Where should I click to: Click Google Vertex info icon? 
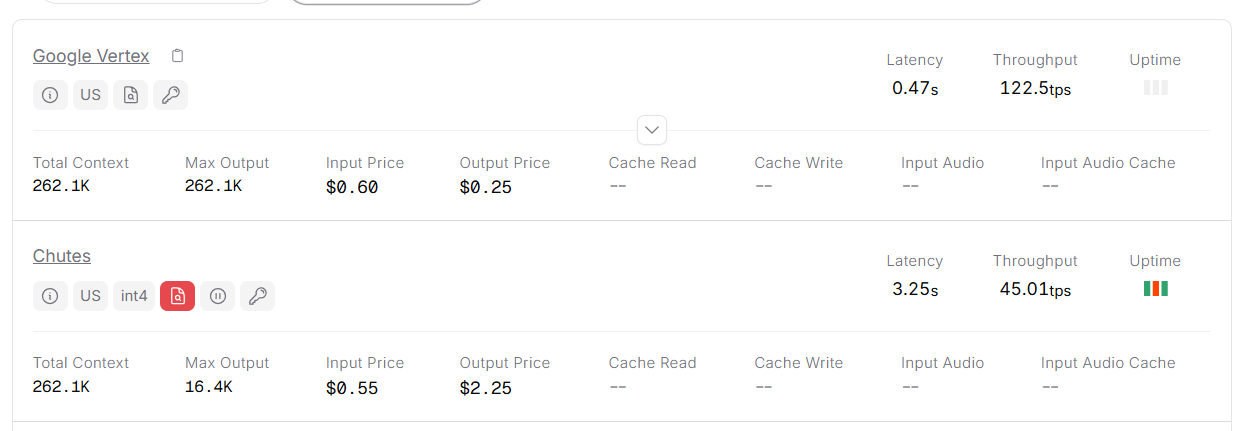(x=50, y=95)
